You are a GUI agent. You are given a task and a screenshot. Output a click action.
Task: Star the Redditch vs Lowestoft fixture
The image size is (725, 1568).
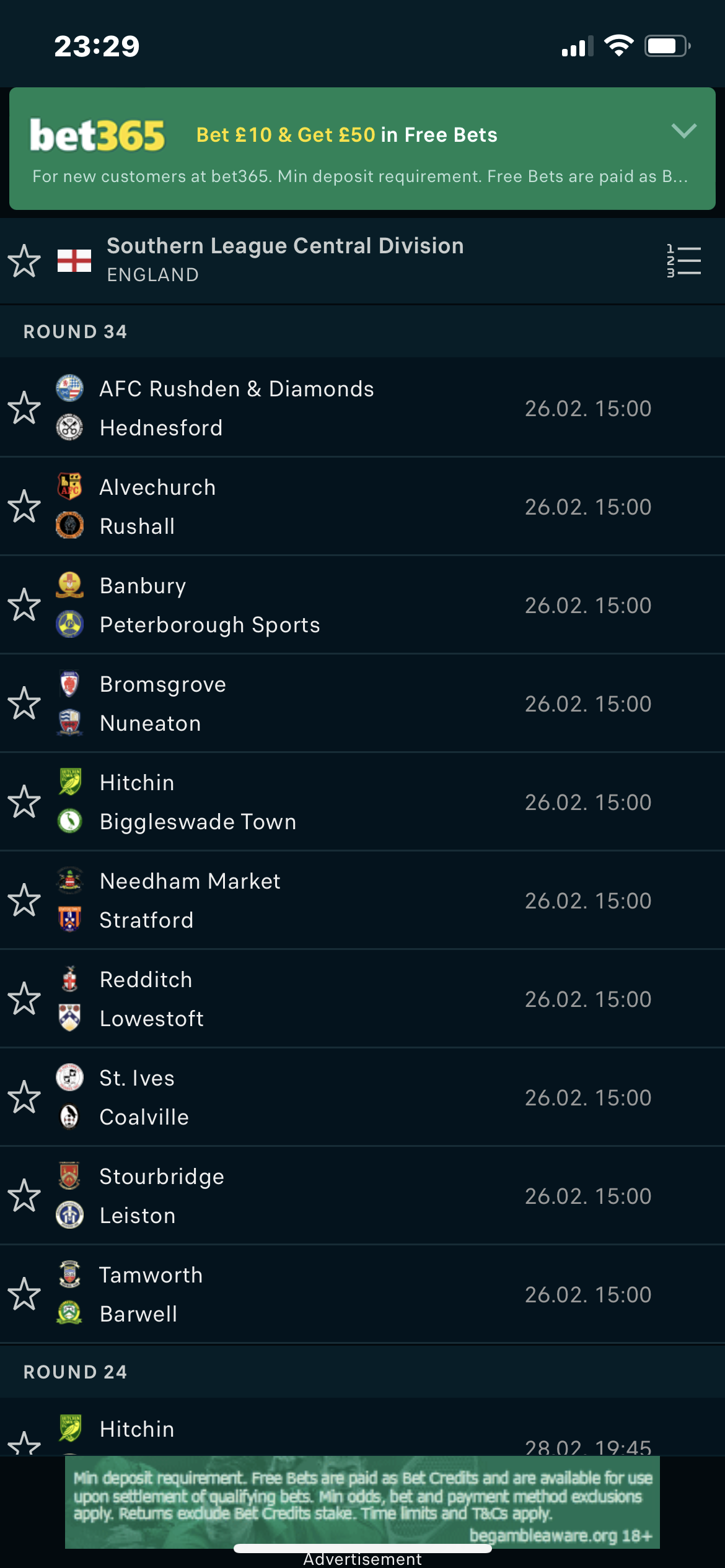point(24,998)
